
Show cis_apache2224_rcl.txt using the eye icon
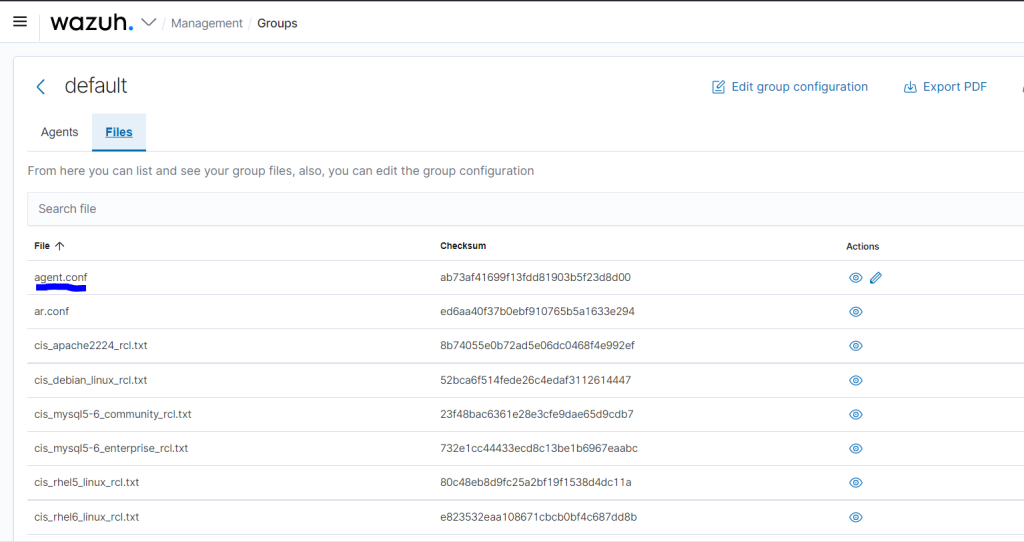(x=856, y=345)
